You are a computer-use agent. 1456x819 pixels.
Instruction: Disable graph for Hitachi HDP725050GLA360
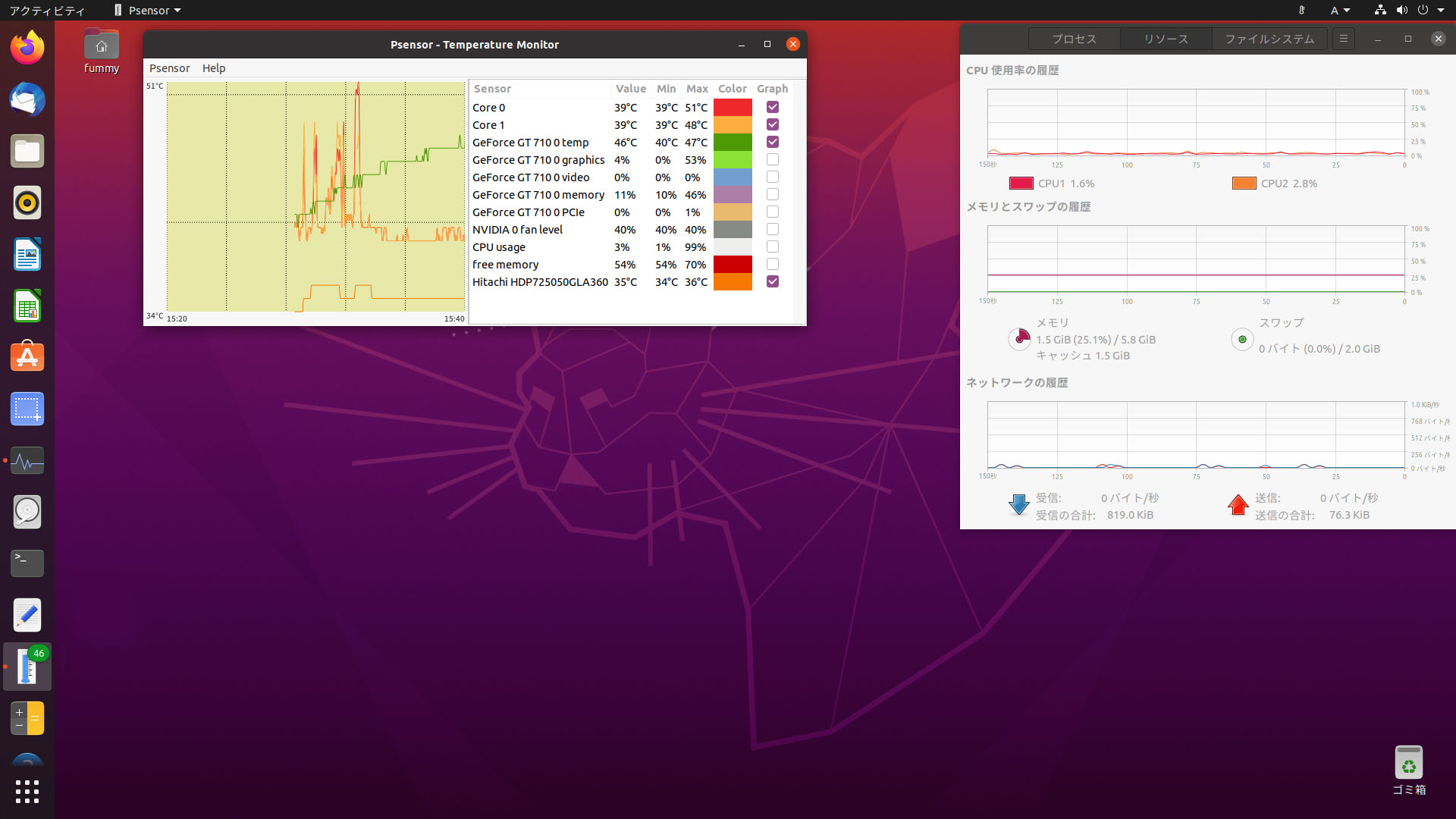pos(773,281)
